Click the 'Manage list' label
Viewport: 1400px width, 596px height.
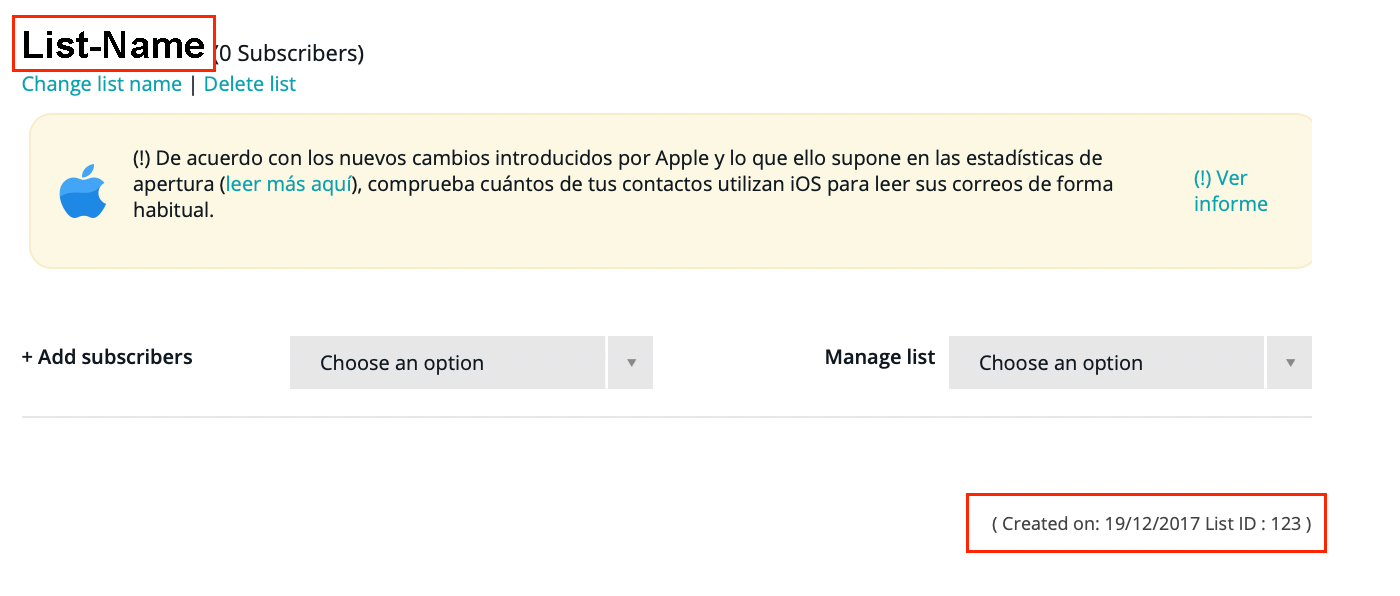880,357
